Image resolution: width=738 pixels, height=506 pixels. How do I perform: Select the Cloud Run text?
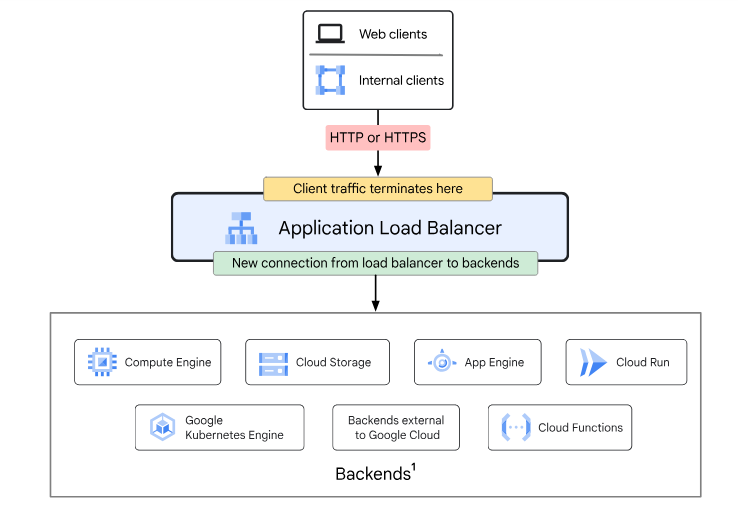(643, 362)
